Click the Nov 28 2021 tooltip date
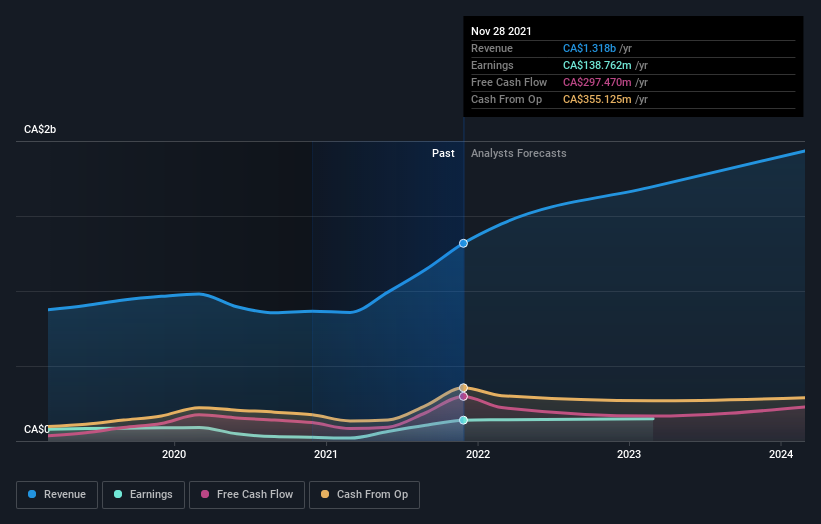Image resolution: width=821 pixels, height=524 pixels. coord(501,31)
